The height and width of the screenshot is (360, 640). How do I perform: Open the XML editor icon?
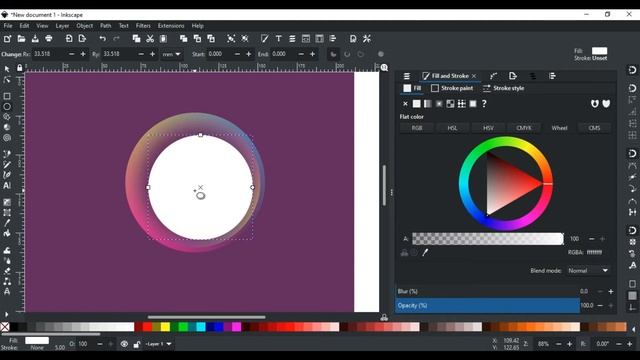(x=306, y=39)
